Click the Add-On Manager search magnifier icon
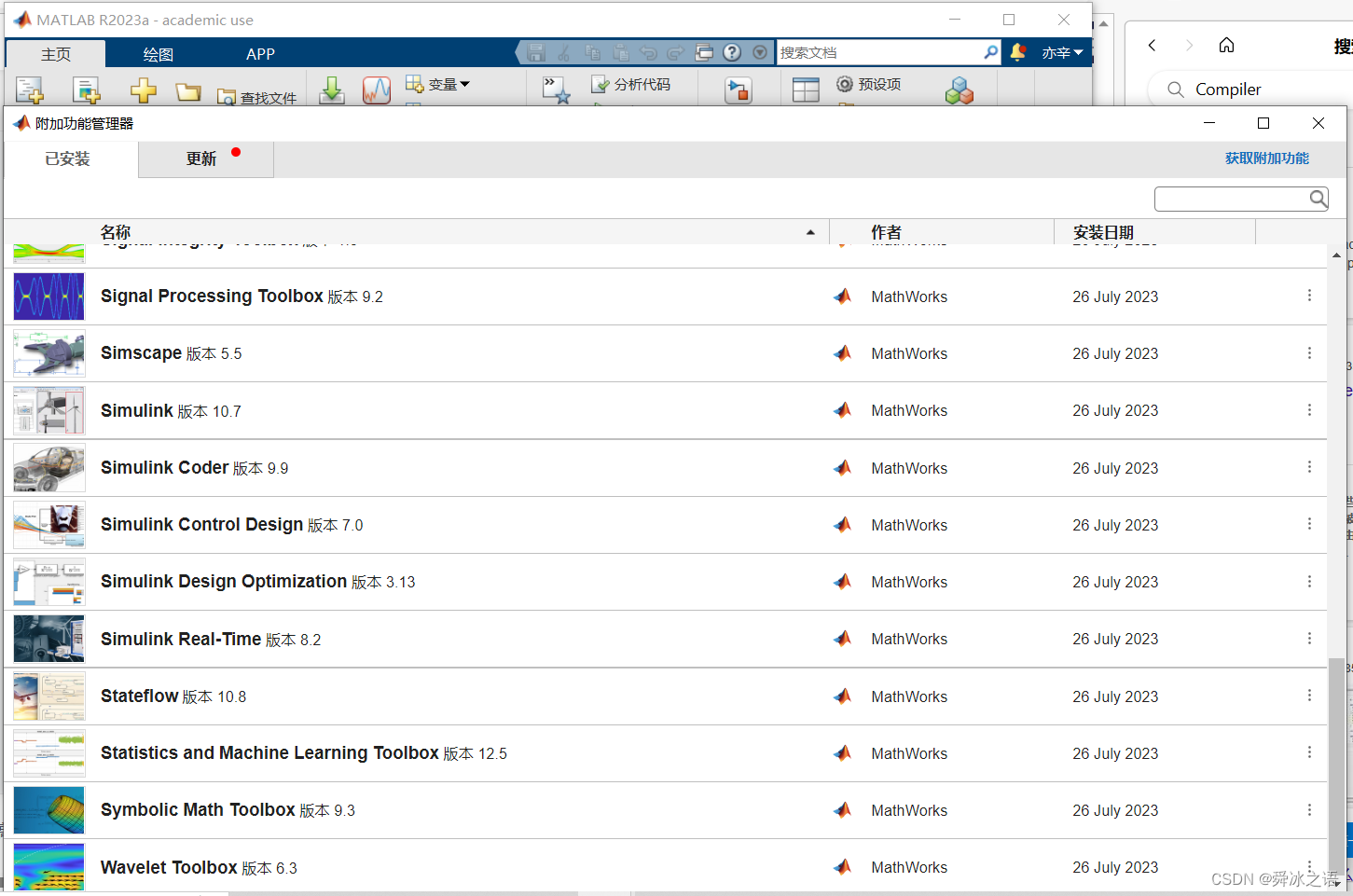 tap(1318, 199)
